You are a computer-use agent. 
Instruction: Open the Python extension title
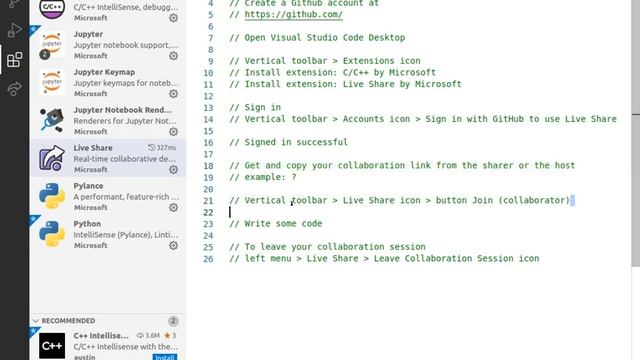tap(87, 224)
